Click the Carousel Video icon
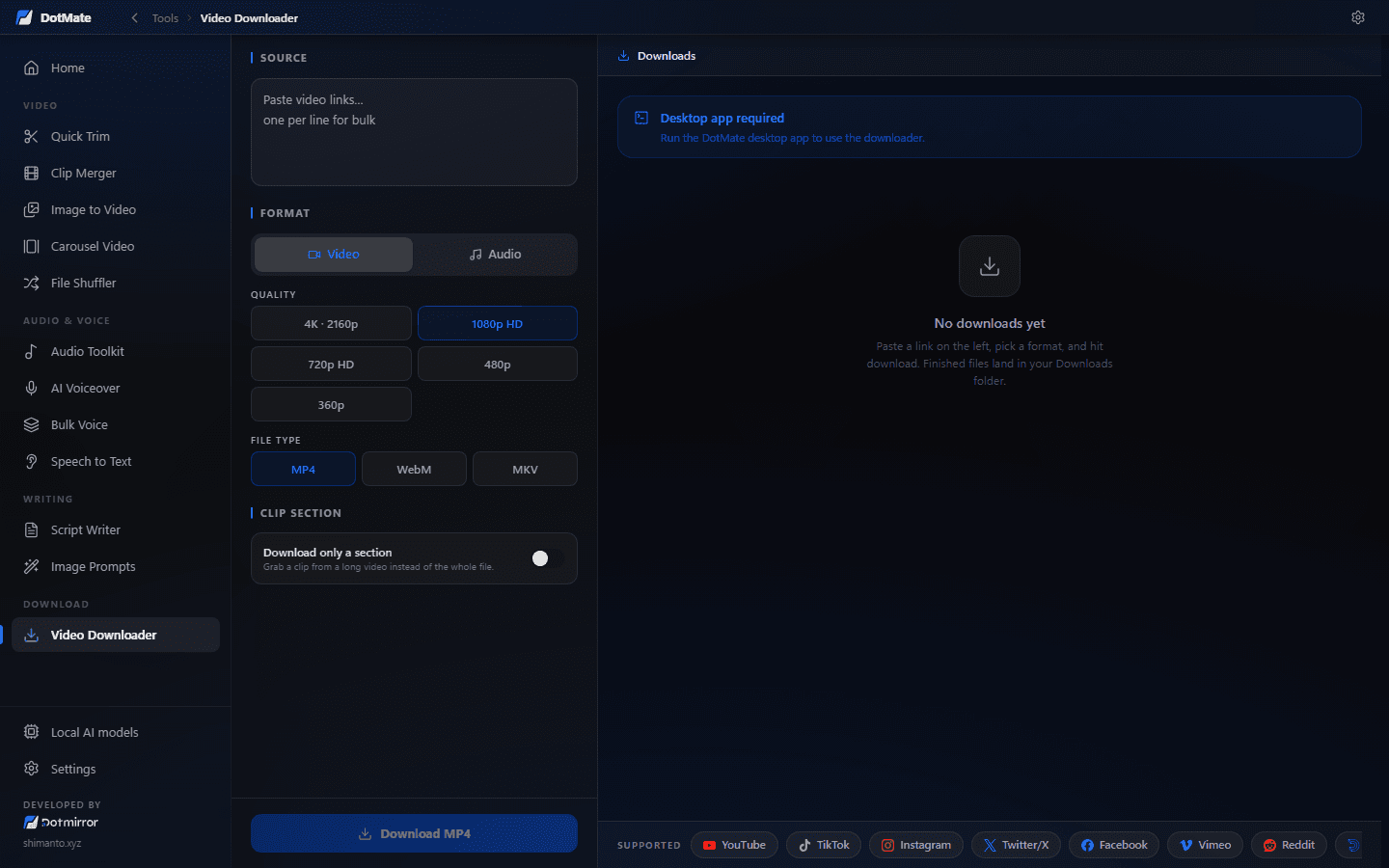This screenshot has height=868, width=1389. pyautogui.click(x=31, y=246)
